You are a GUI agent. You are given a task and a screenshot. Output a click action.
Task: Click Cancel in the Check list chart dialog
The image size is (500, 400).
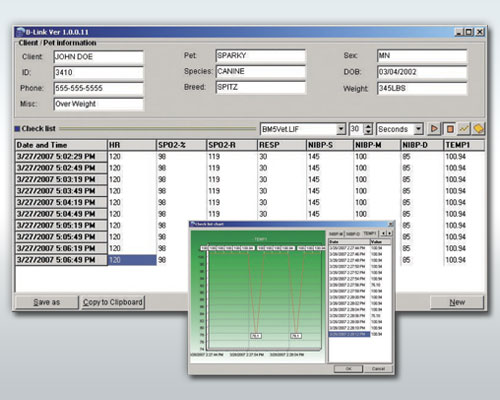(x=378, y=369)
